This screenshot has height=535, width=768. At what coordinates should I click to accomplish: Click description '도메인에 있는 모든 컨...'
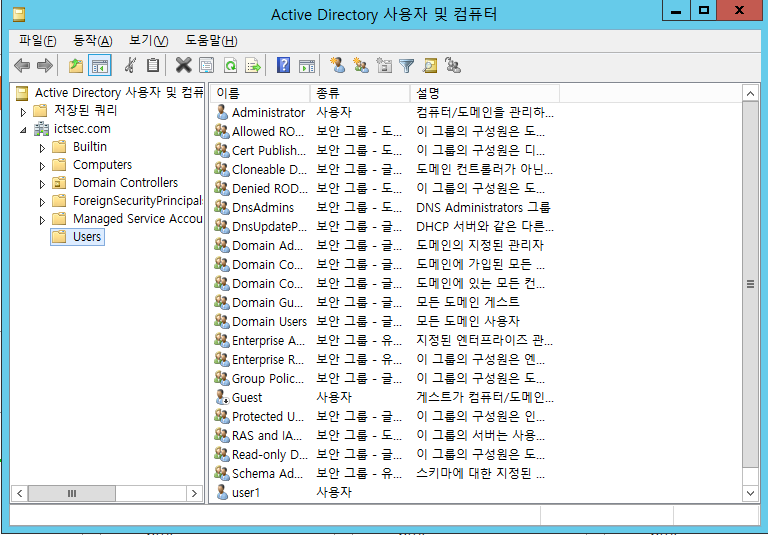point(480,283)
